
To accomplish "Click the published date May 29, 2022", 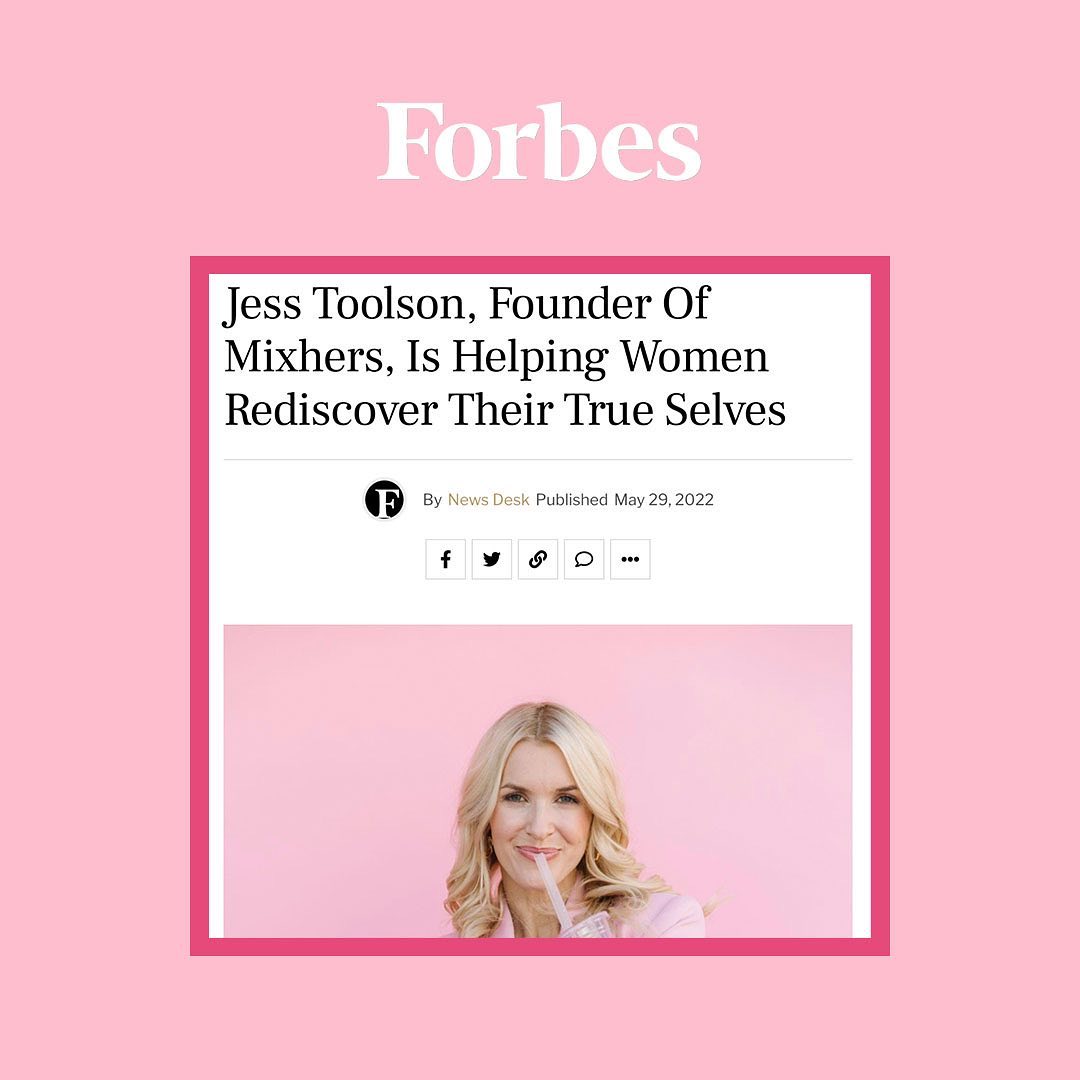I will pyautogui.click(x=664, y=499).
